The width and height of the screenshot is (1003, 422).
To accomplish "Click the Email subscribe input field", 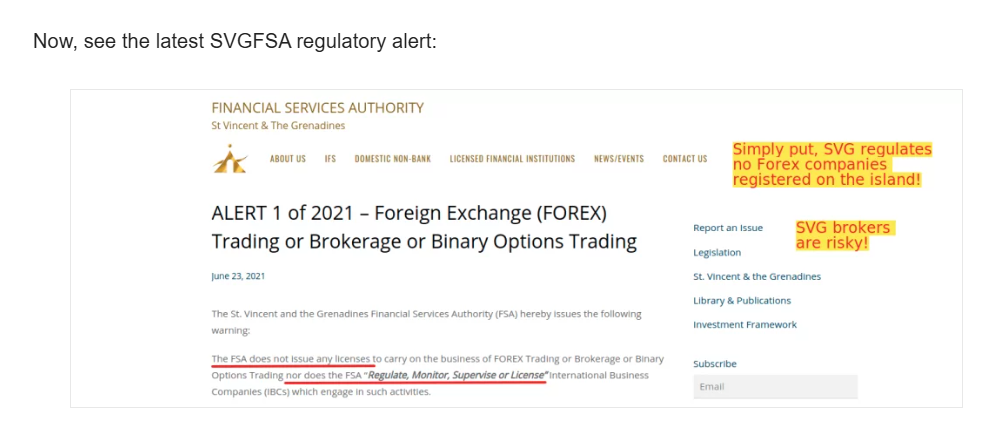I will [x=775, y=387].
